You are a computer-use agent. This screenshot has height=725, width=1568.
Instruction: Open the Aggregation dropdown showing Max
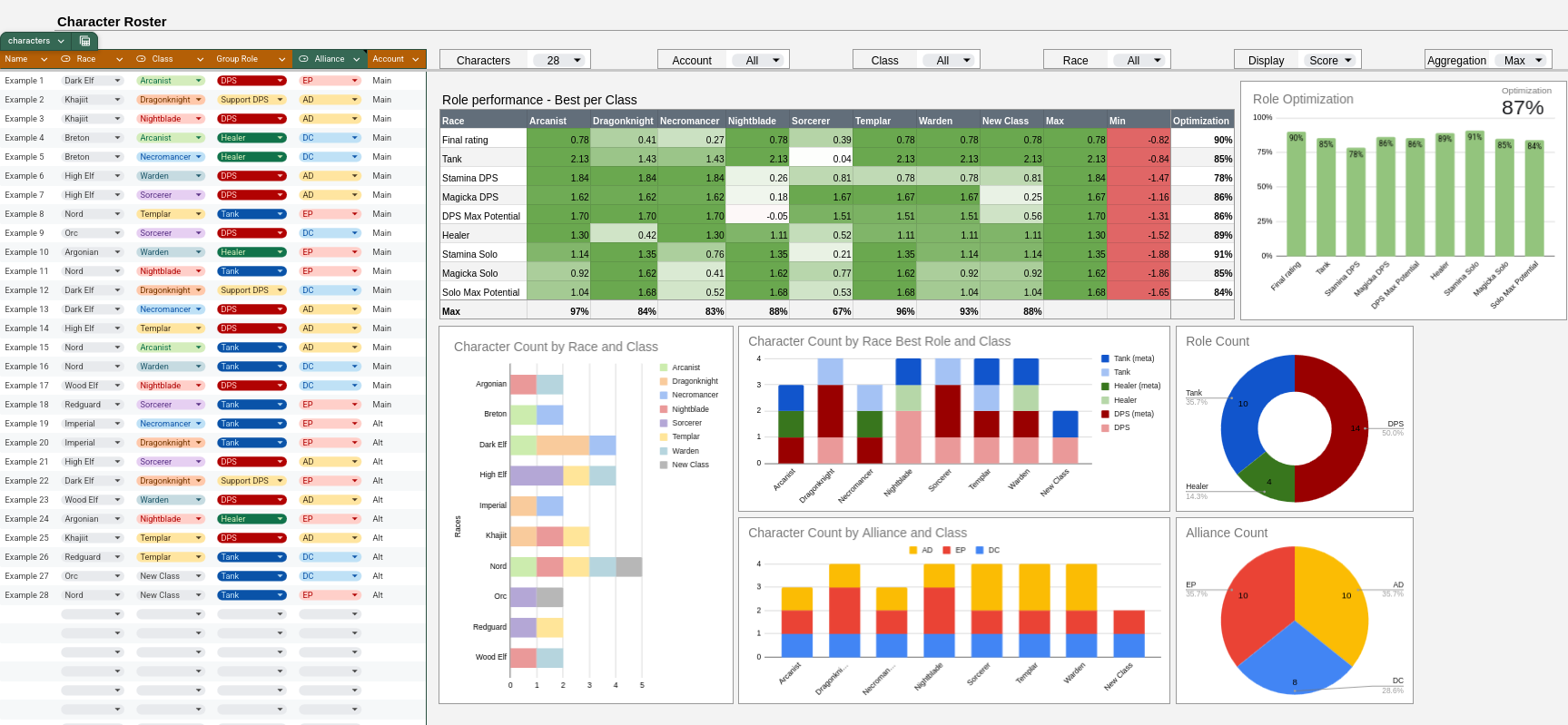coord(1522,60)
